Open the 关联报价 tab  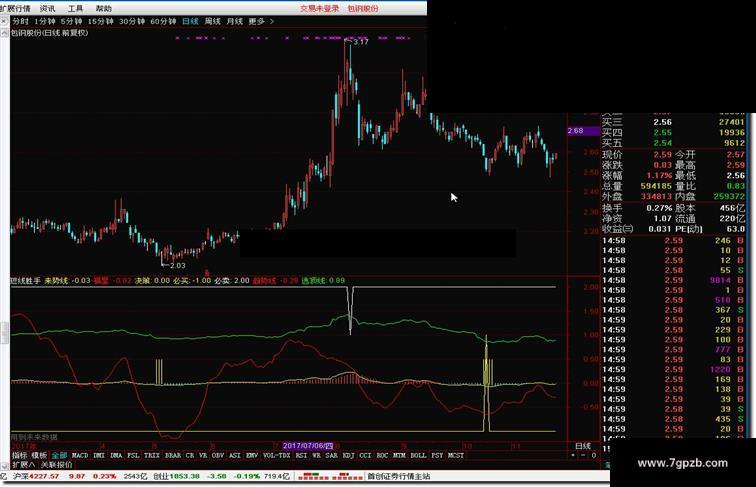pyautogui.click(x=56, y=465)
